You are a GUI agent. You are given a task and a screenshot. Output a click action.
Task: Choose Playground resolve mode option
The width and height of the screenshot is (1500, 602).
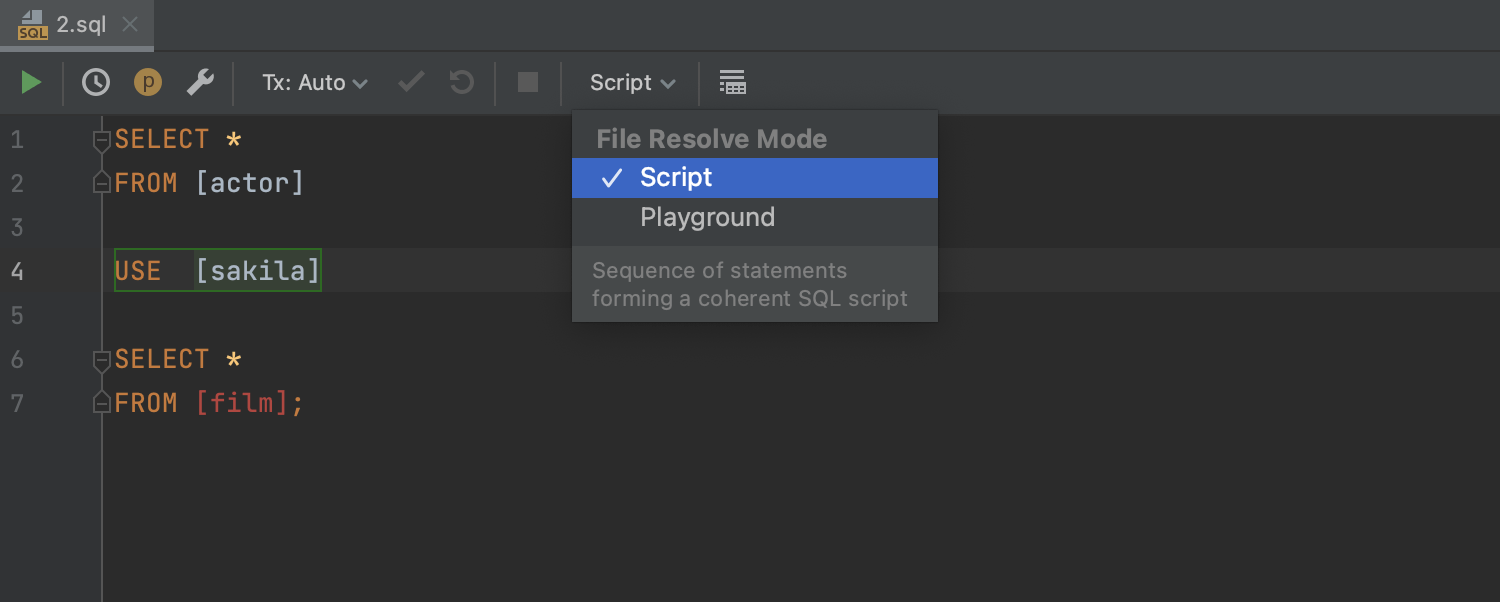click(707, 218)
